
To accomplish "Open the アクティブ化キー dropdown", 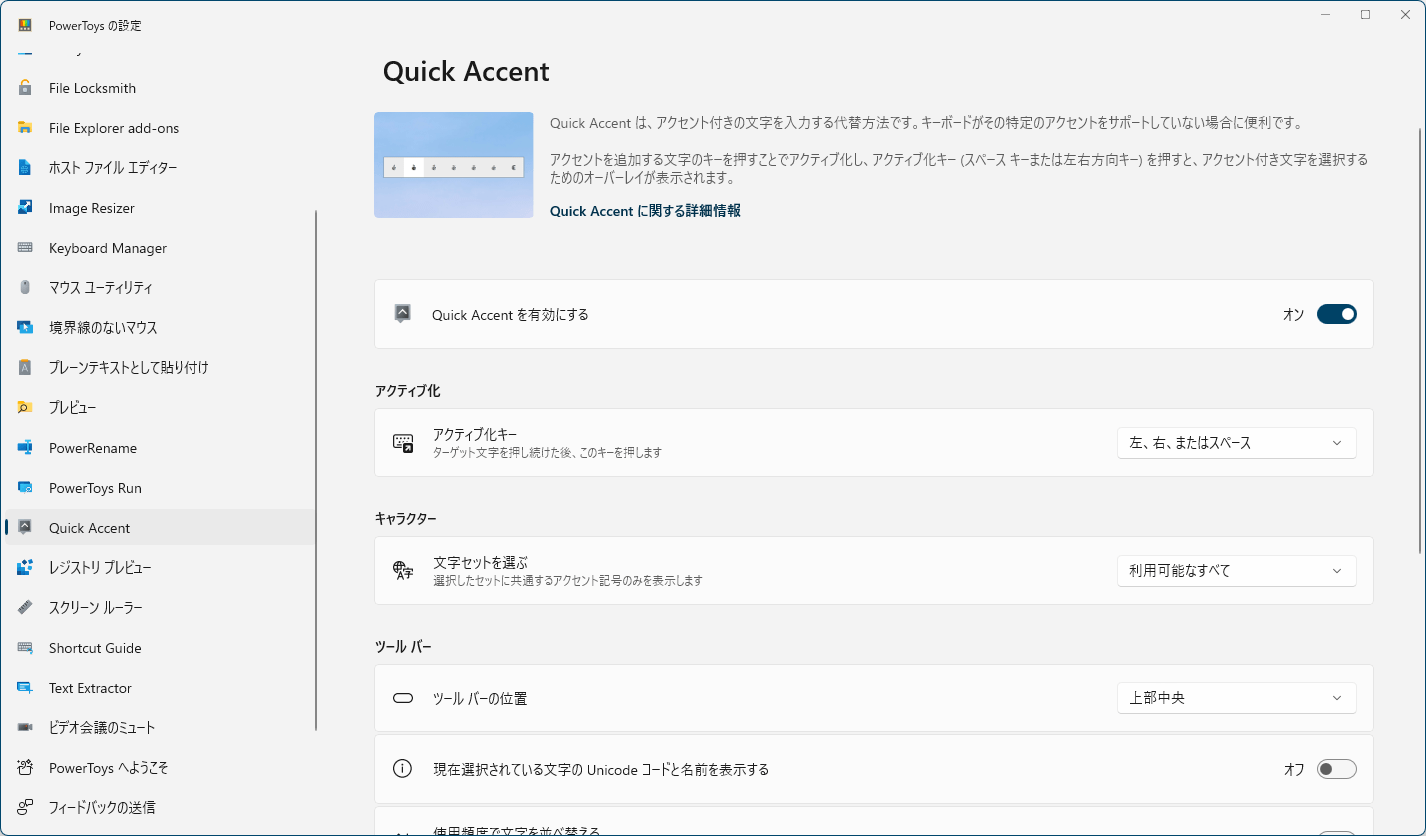I will point(1236,443).
